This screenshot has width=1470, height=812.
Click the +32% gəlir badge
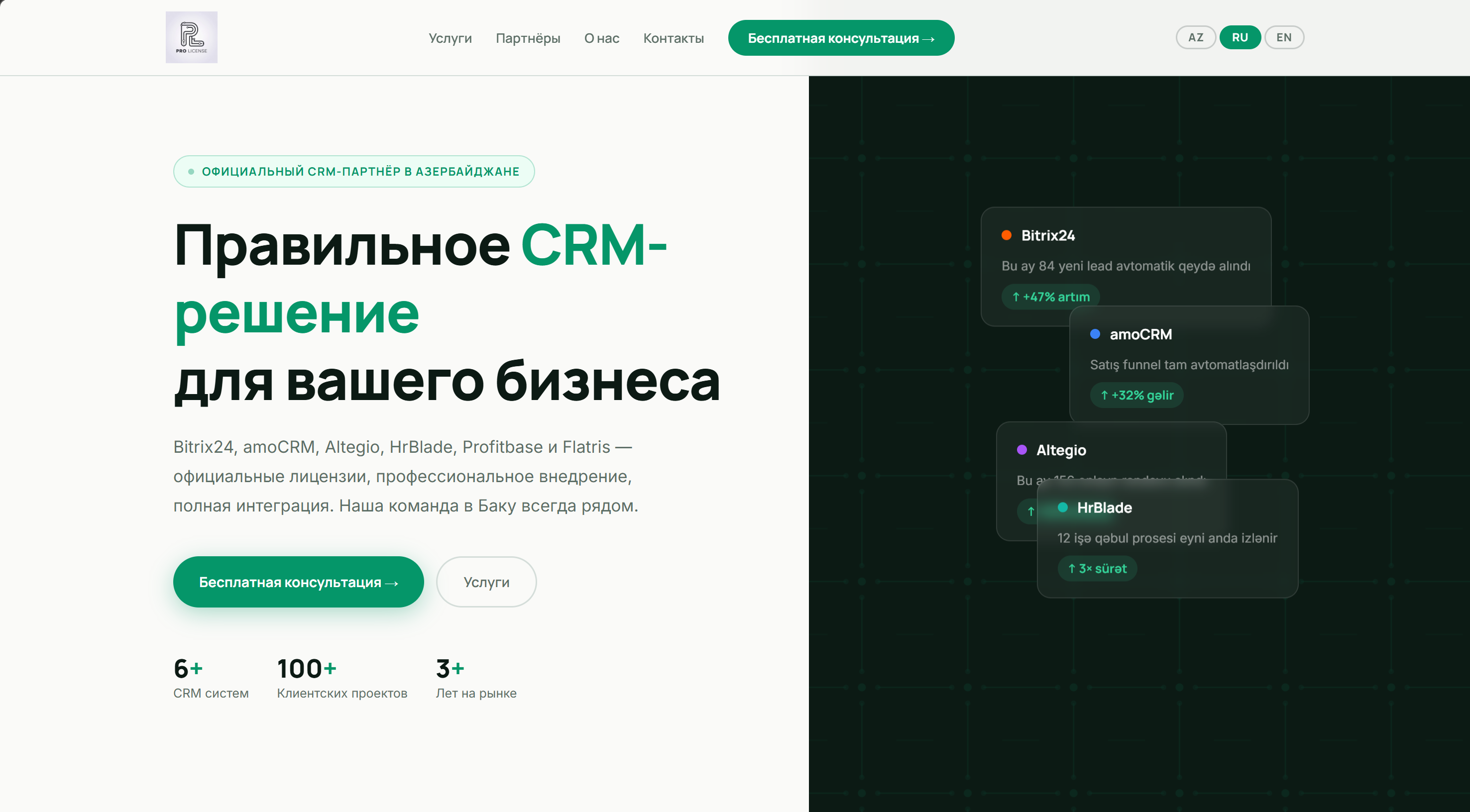[x=1137, y=395]
